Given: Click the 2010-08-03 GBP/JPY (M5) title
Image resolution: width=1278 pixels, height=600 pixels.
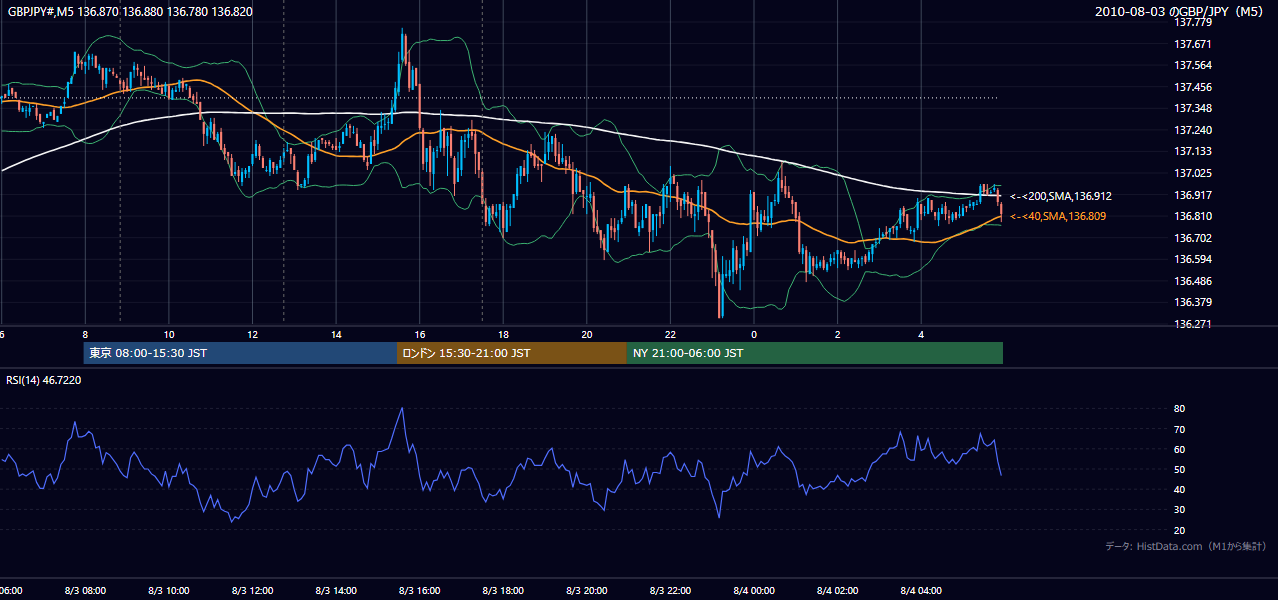Looking at the screenshot, I should tap(1181, 11).
